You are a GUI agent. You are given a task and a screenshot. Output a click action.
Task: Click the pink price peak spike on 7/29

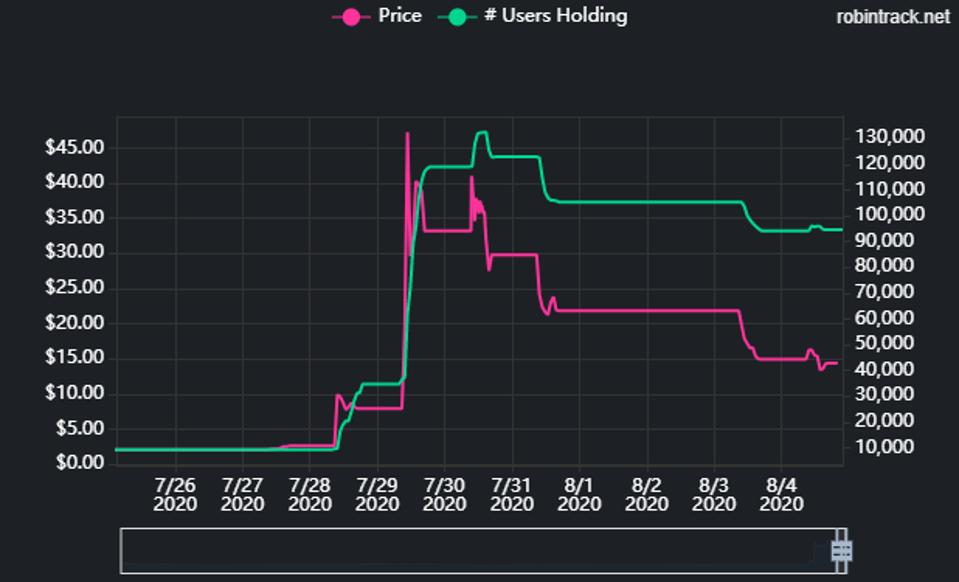[x=407, y=134]
